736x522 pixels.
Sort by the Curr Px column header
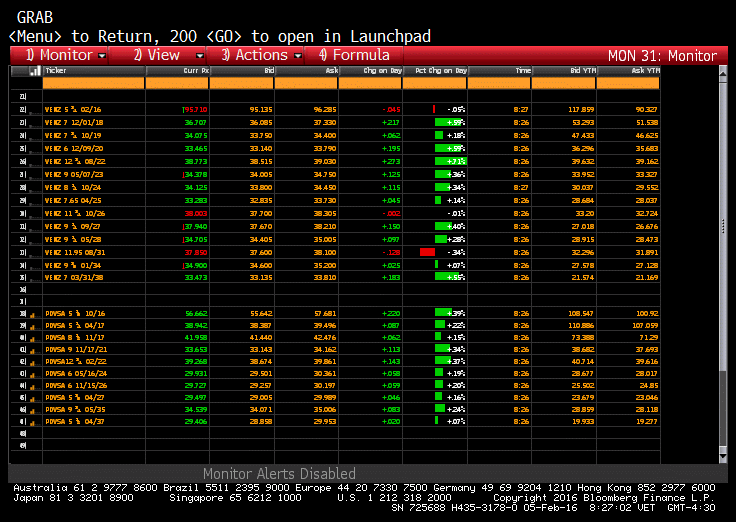[177, 71]
